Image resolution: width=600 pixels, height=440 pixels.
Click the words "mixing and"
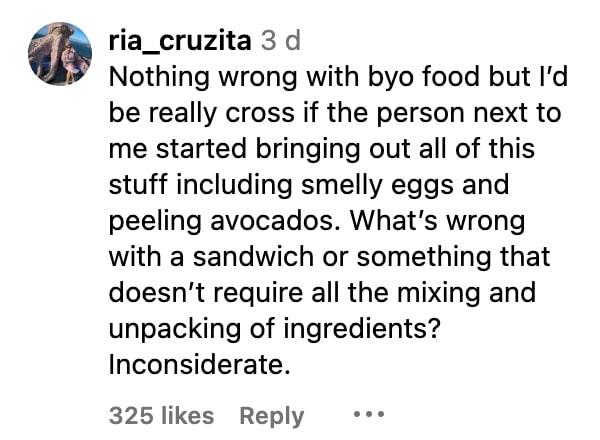click(x=478, y=293)
